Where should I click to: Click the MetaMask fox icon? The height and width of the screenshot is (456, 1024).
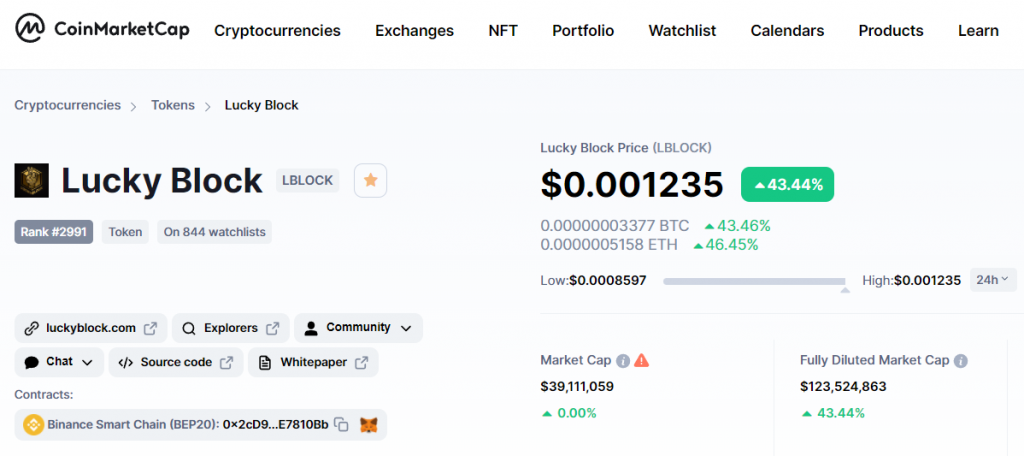[369, 425]
